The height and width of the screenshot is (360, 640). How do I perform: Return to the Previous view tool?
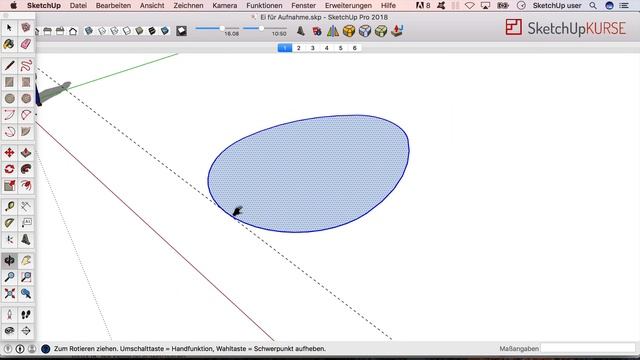(x=26, y=293)
